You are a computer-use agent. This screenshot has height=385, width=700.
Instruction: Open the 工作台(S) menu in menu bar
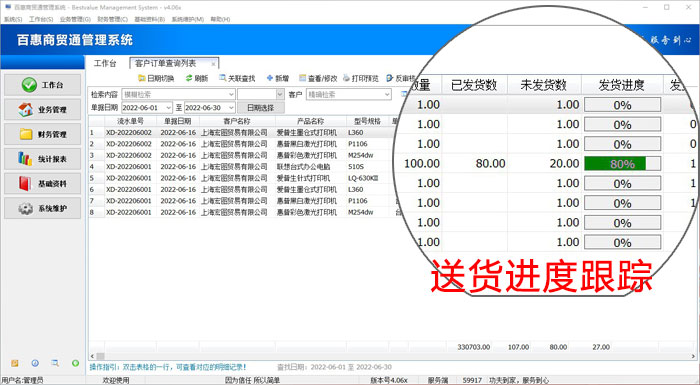tap(41, 19)
